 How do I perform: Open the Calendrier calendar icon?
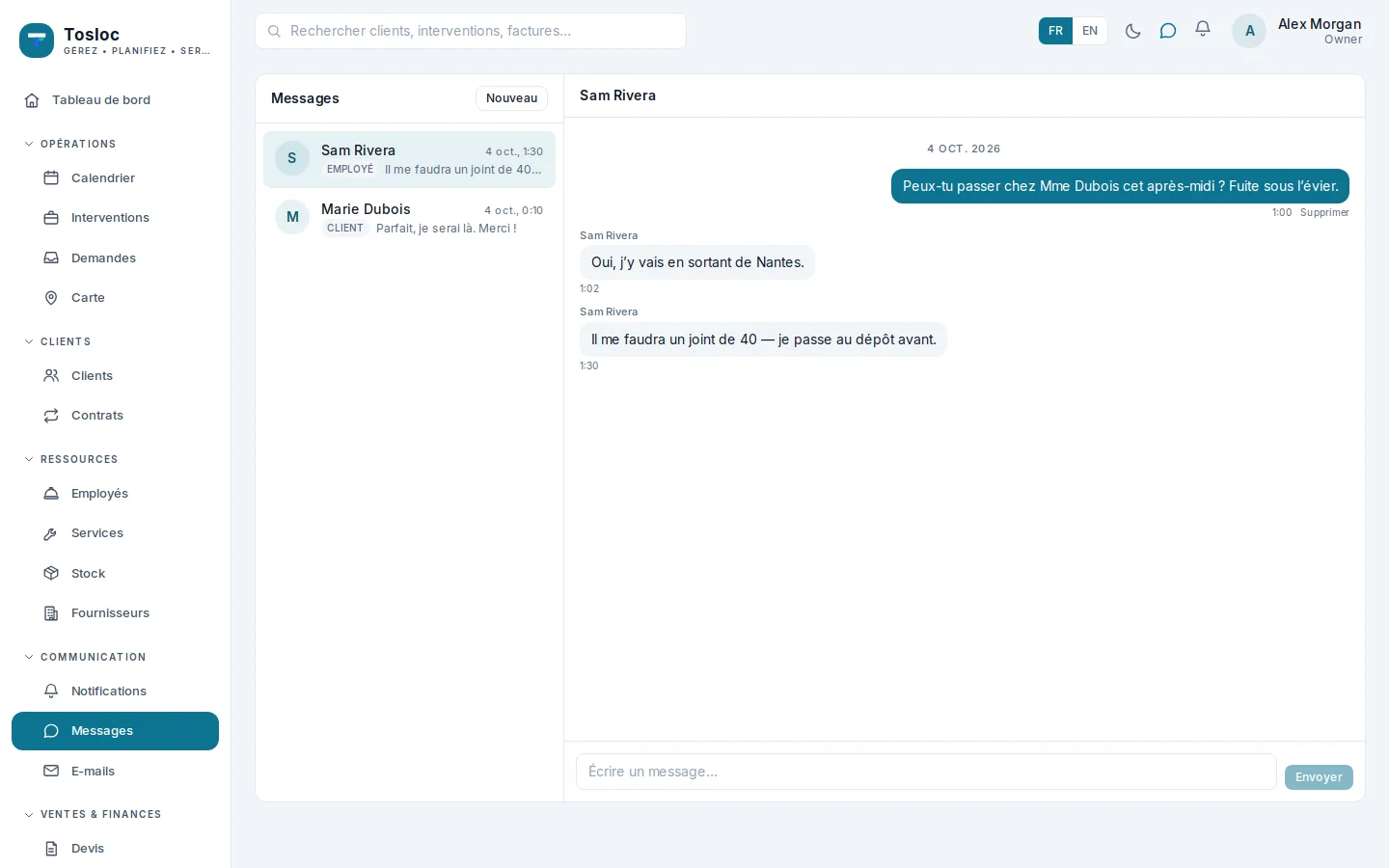click(51, 178)
